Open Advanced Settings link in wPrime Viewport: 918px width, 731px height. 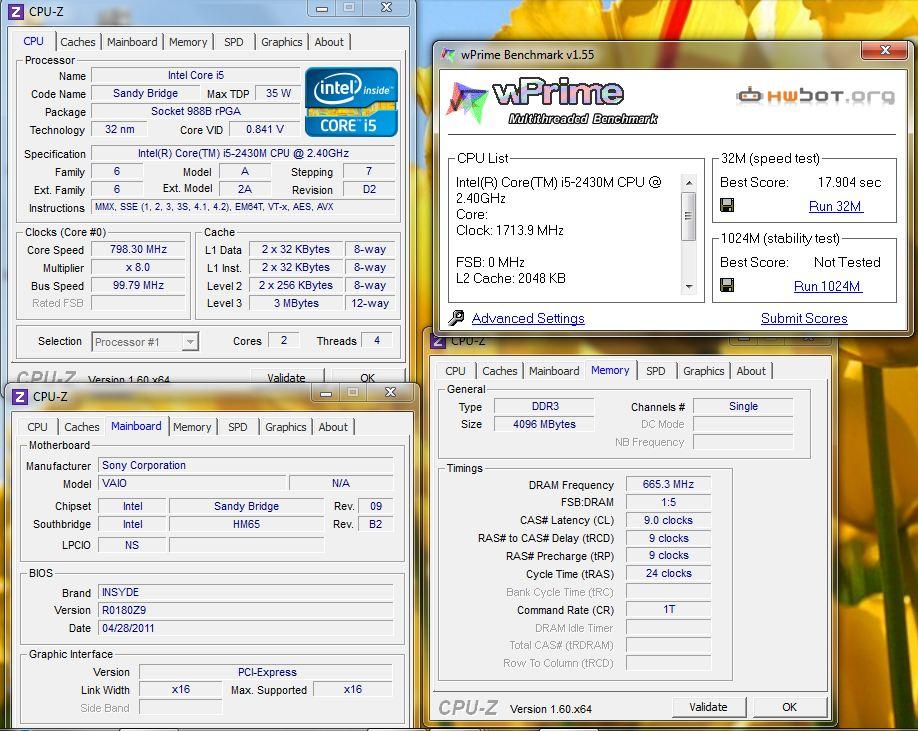coord(528,318)
